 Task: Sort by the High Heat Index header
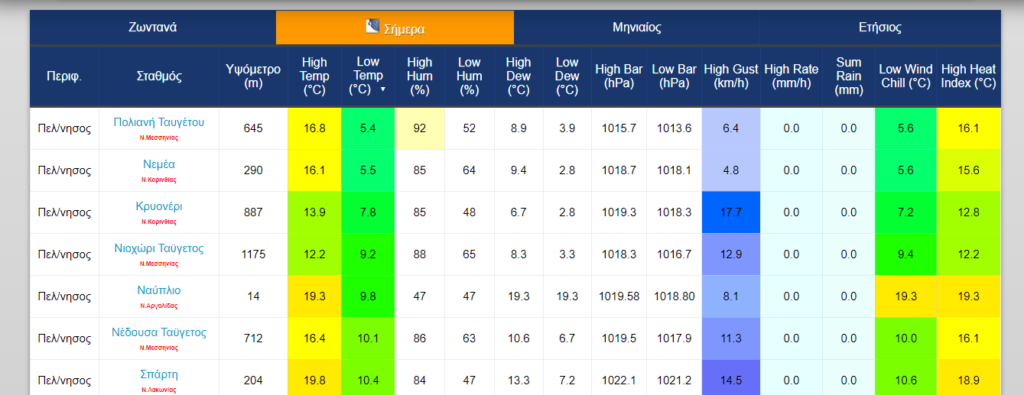coord(968,76)
